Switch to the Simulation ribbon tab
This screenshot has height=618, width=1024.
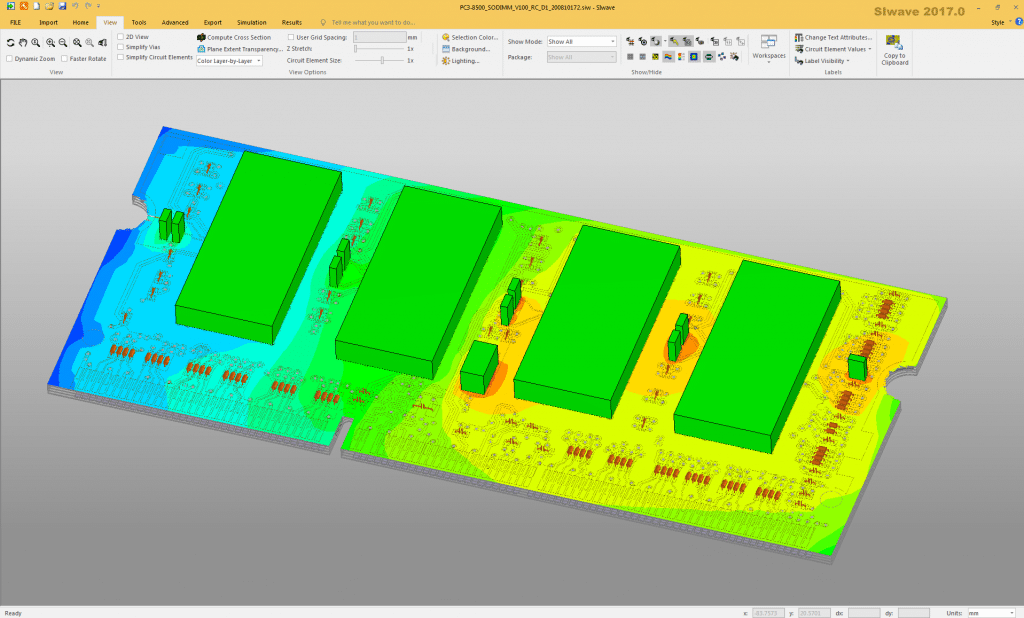252,22
